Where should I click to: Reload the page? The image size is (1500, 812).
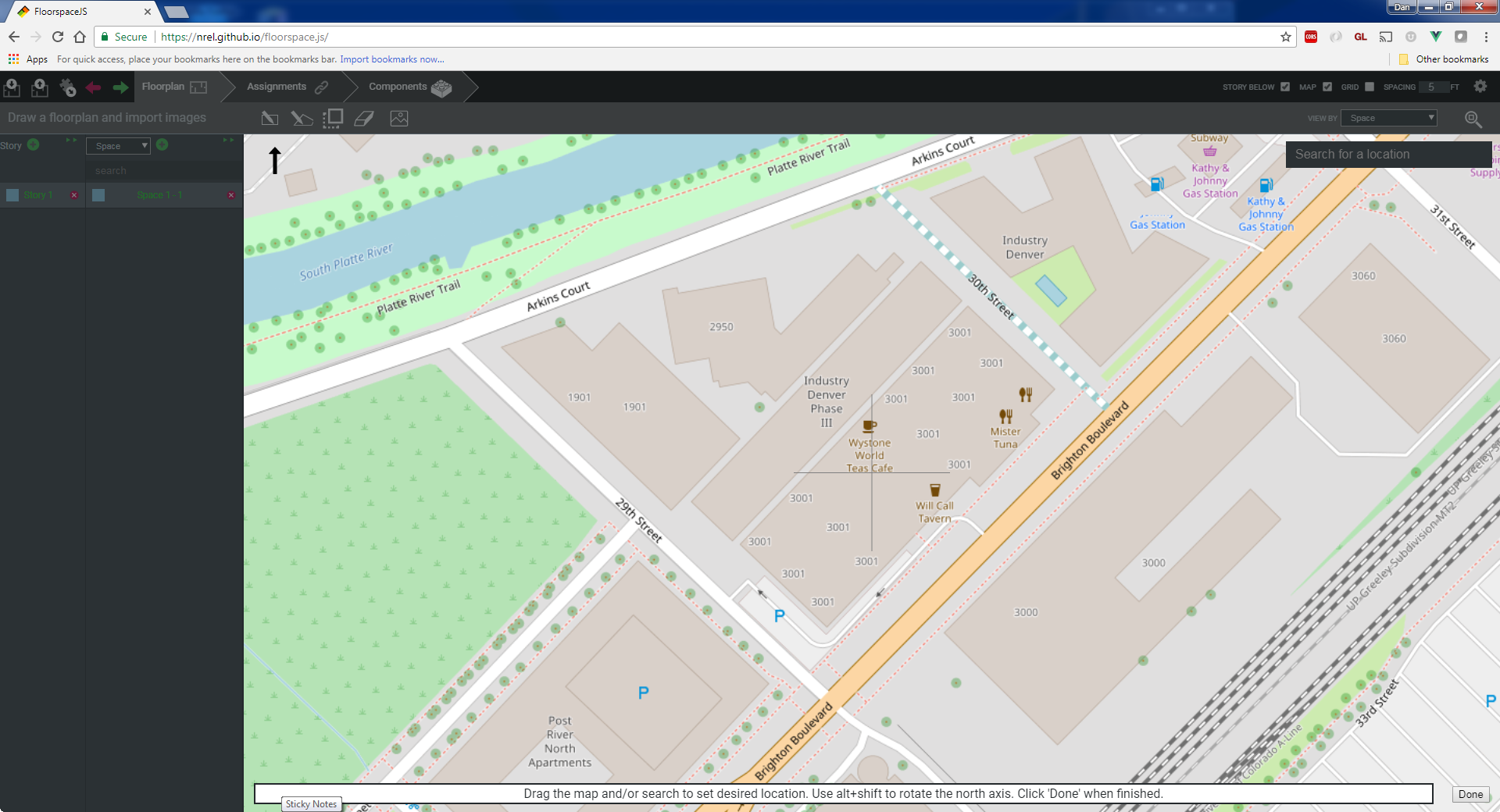point(58,37)
